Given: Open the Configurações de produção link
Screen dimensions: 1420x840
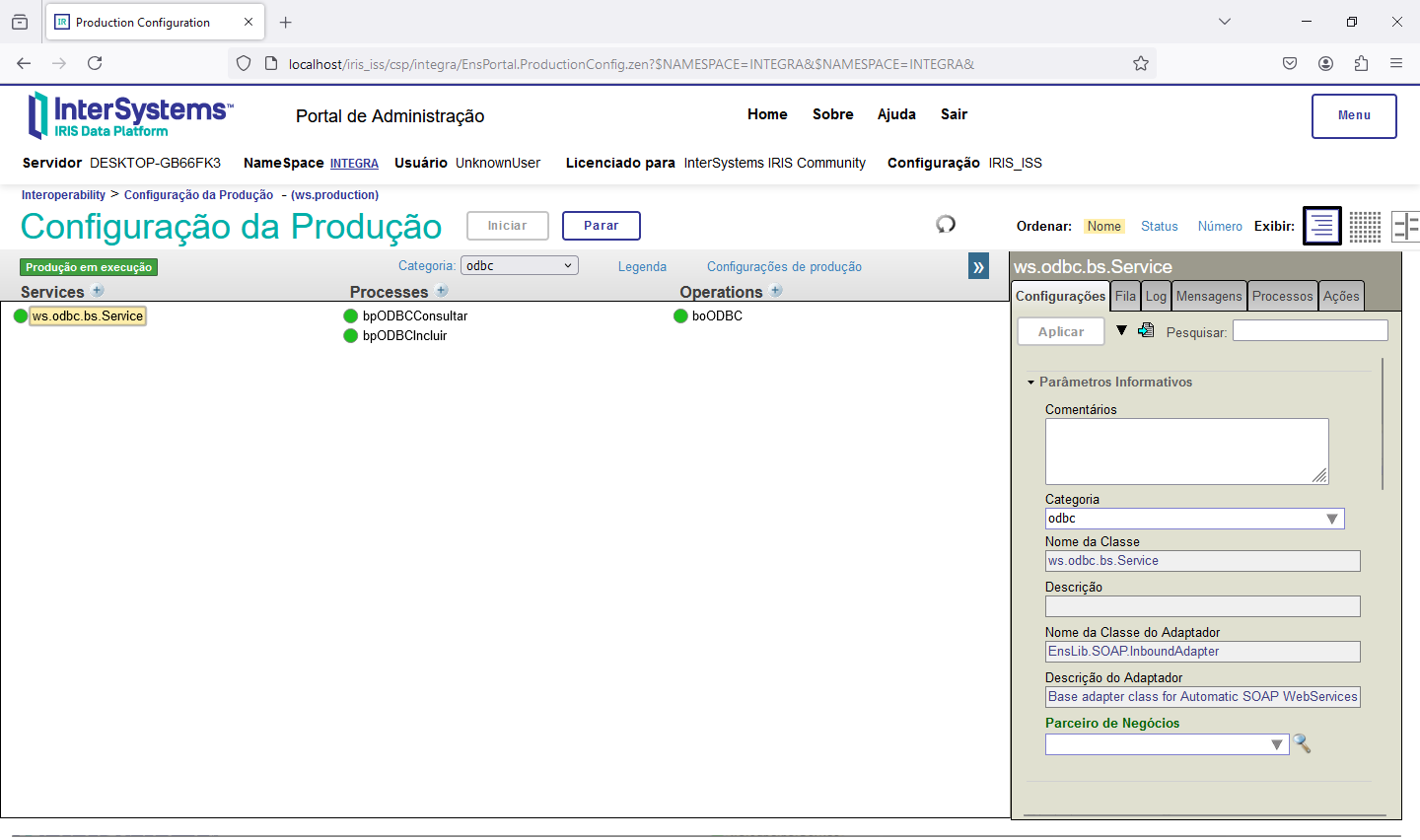Looking at the screenshot, I should (x=784, y=267).
